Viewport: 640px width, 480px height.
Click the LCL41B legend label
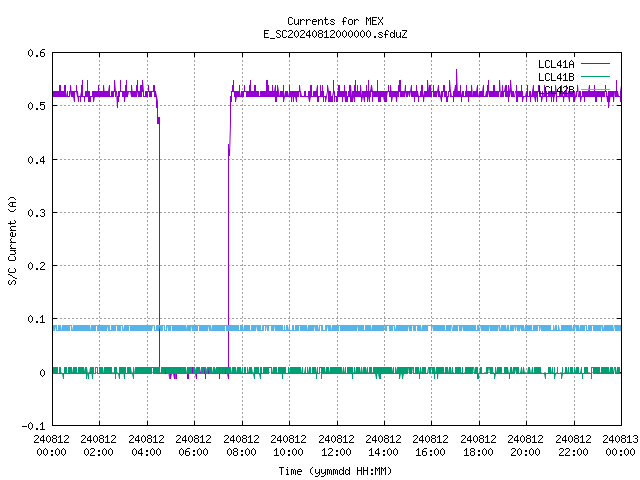pyautogui.click(x=556, y=77)
